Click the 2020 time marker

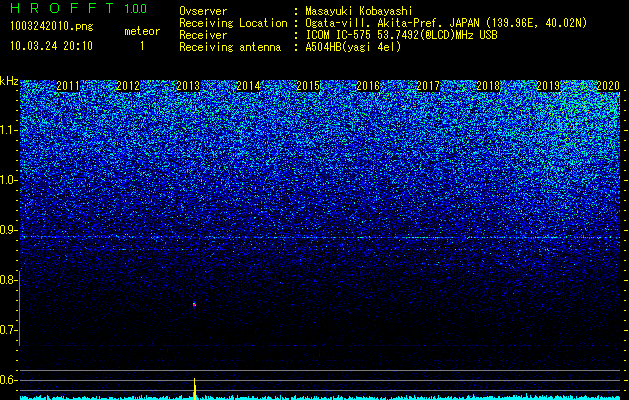click(608, 86)
